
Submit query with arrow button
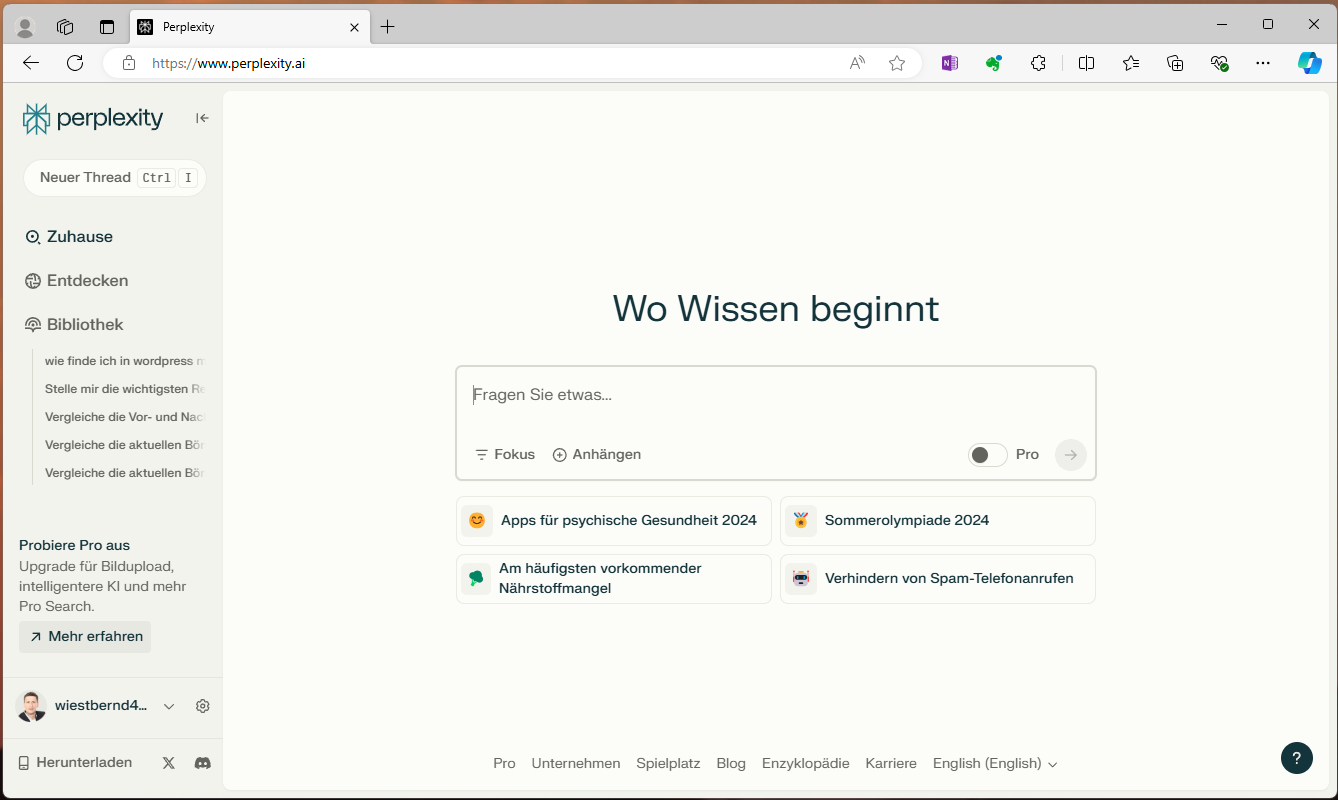1071,455
